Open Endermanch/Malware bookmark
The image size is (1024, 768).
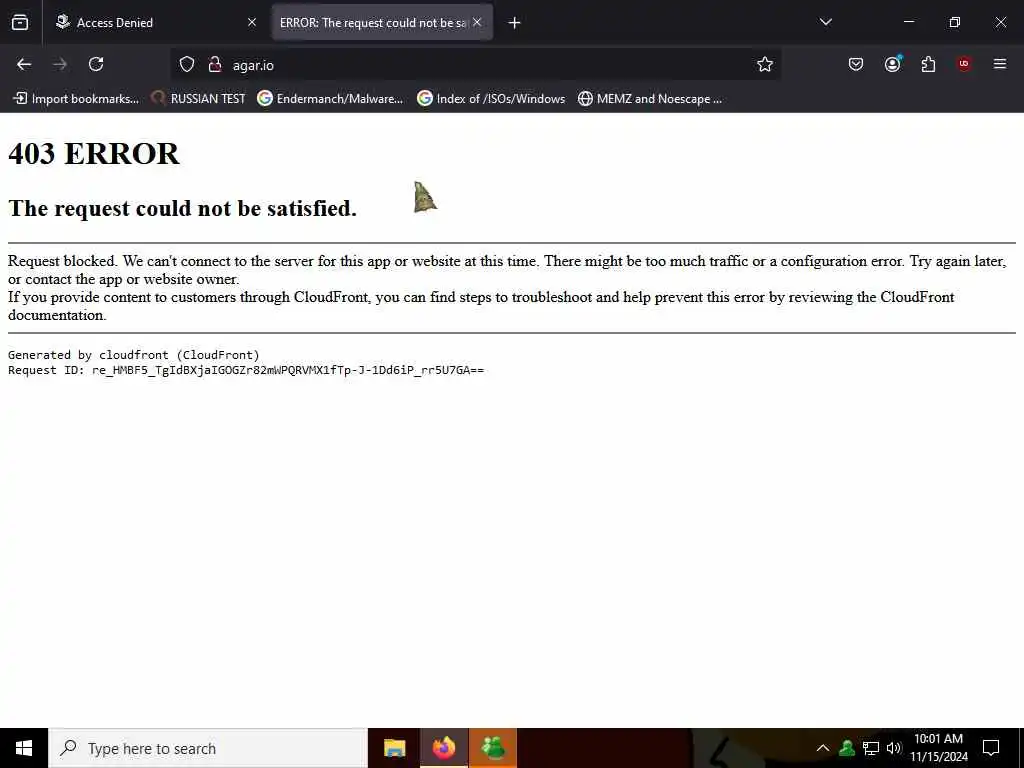[330, 99]
